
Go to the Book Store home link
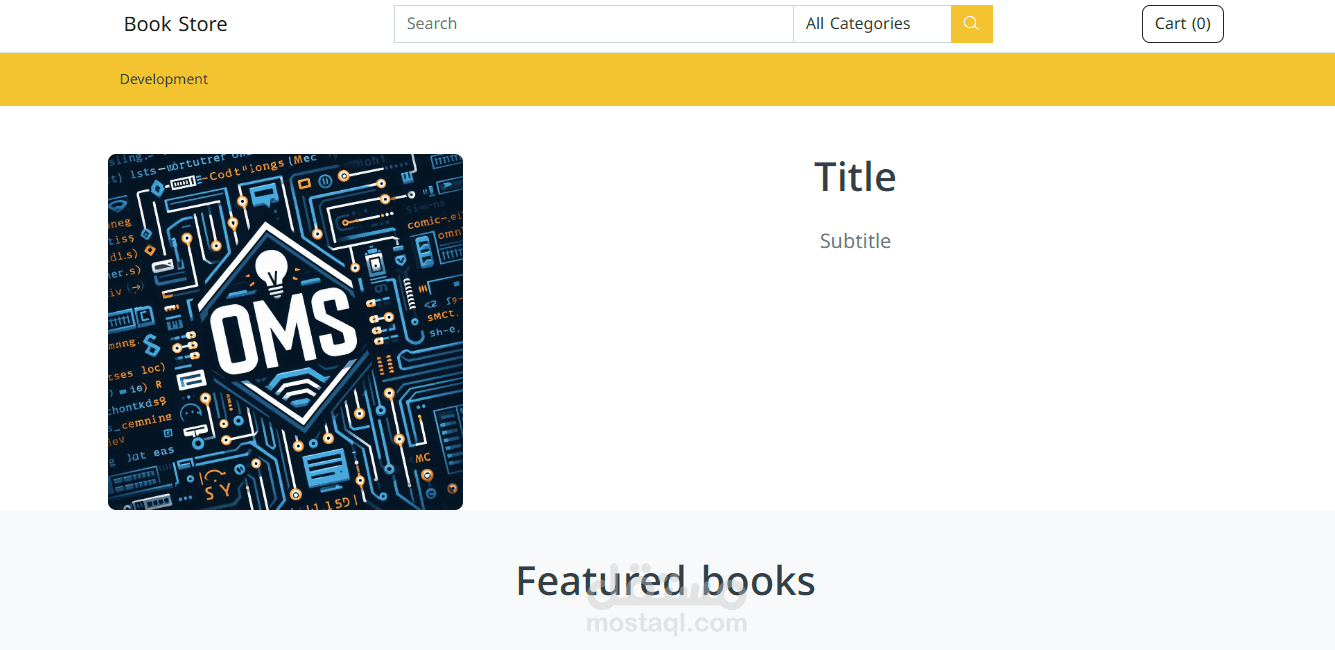[x=175, y=24]
